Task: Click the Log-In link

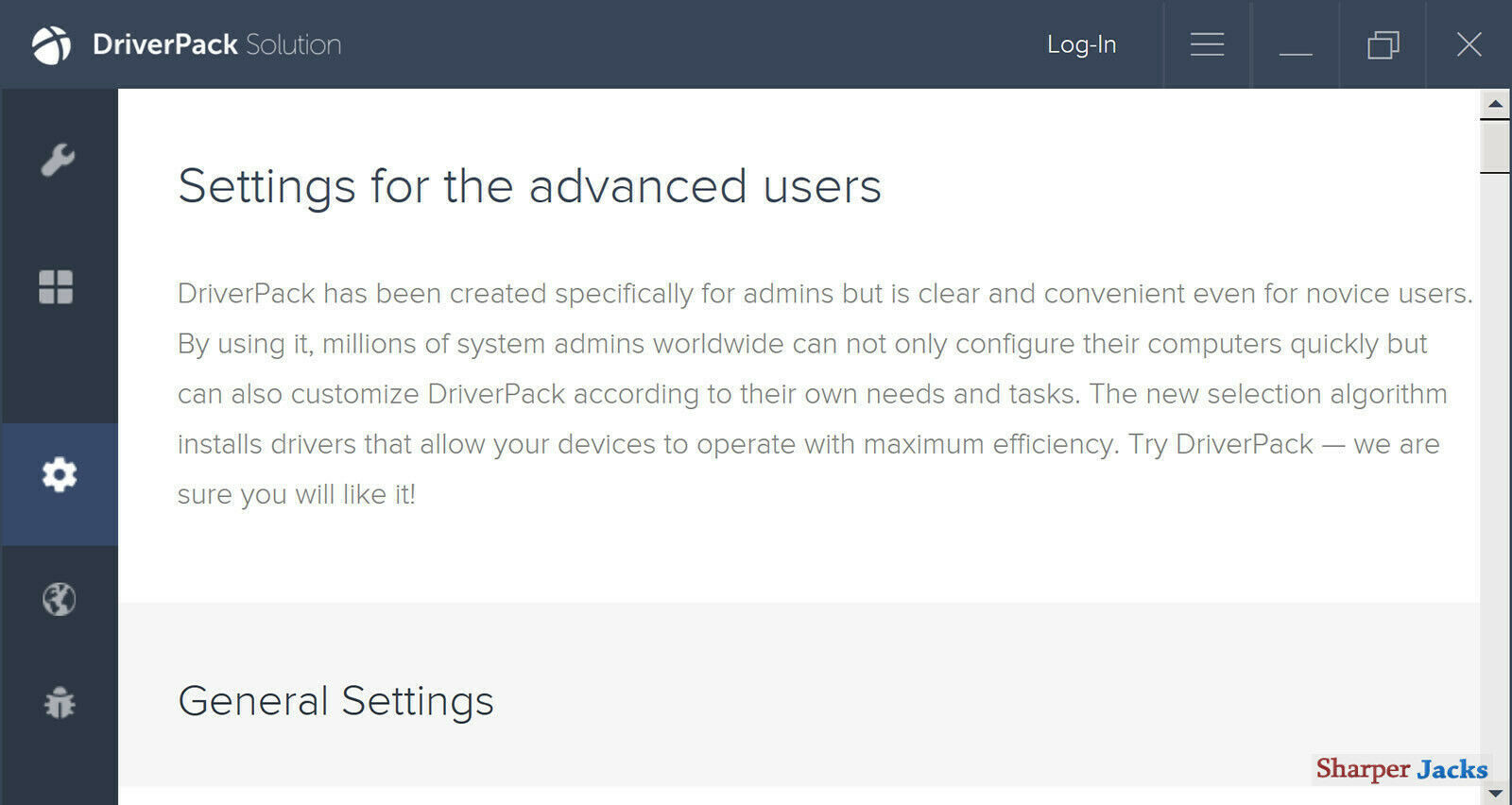Action: (x=1081, y=44)
